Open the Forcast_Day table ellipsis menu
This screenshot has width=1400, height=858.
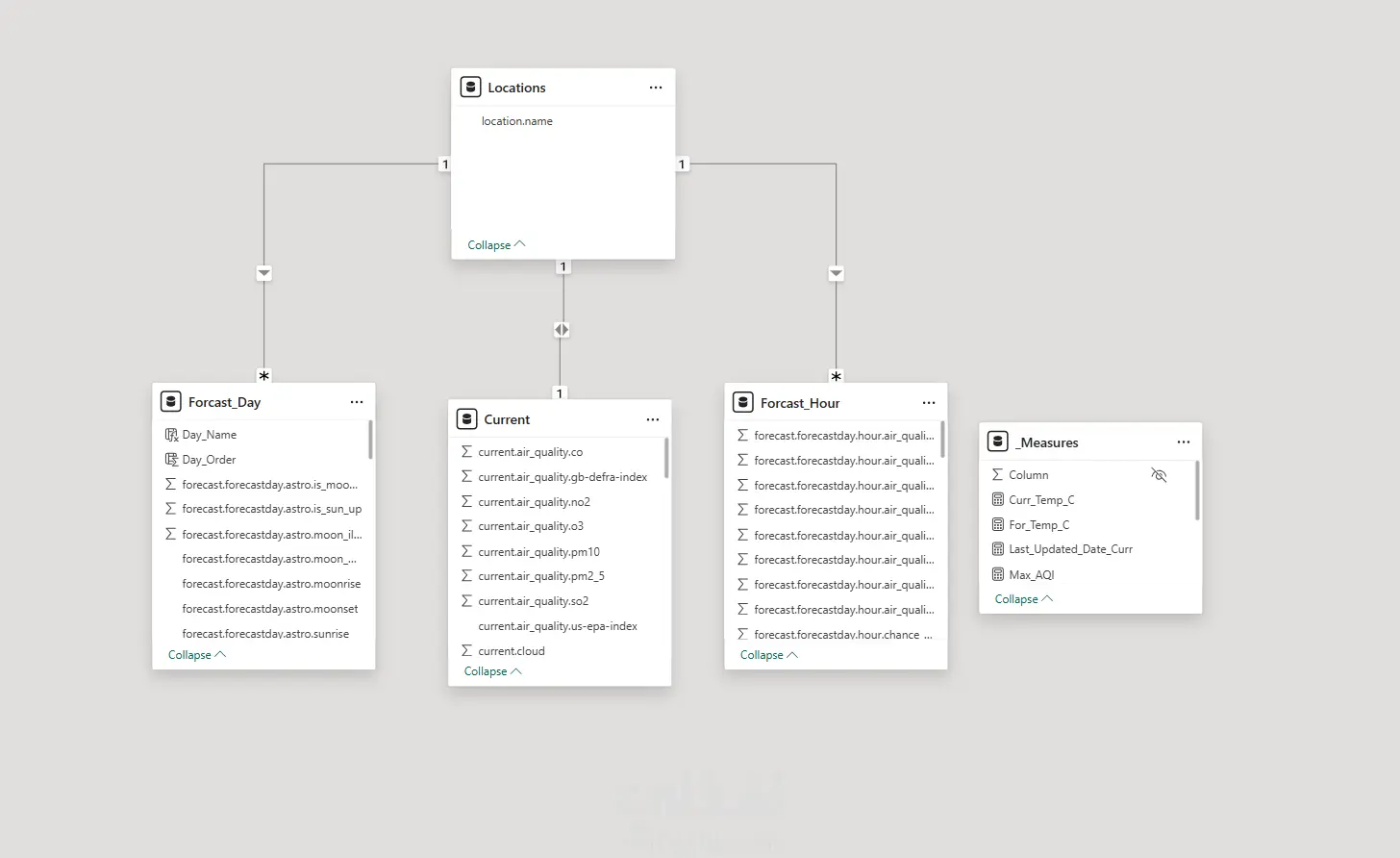[357, 402]
